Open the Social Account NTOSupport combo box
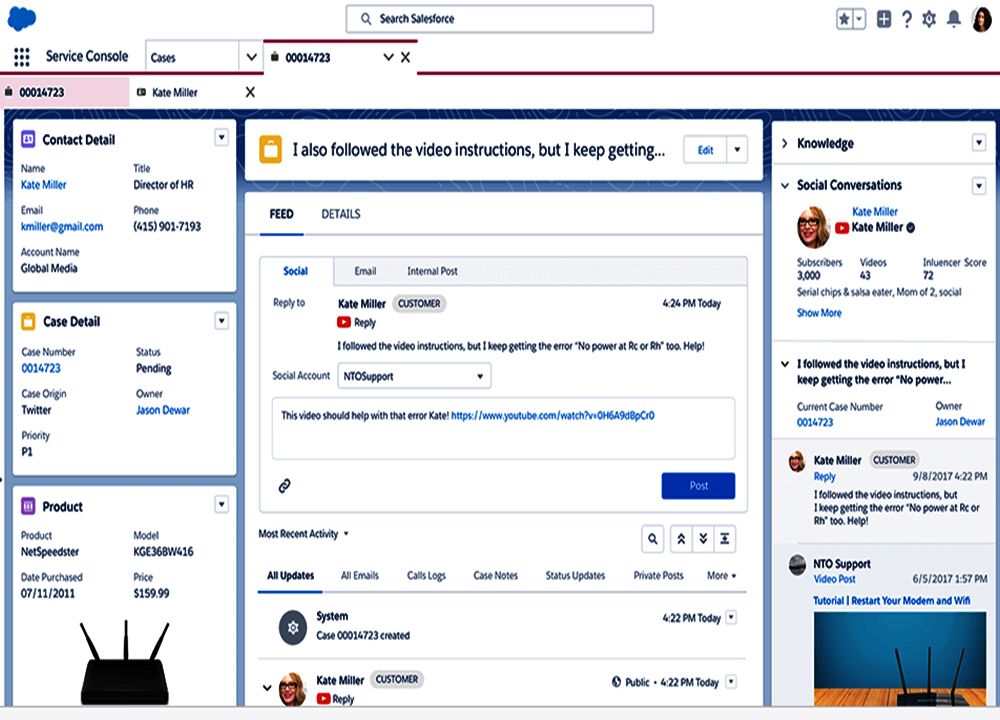Viewport: 1000px width, 720px height. (x=413, y=376)
